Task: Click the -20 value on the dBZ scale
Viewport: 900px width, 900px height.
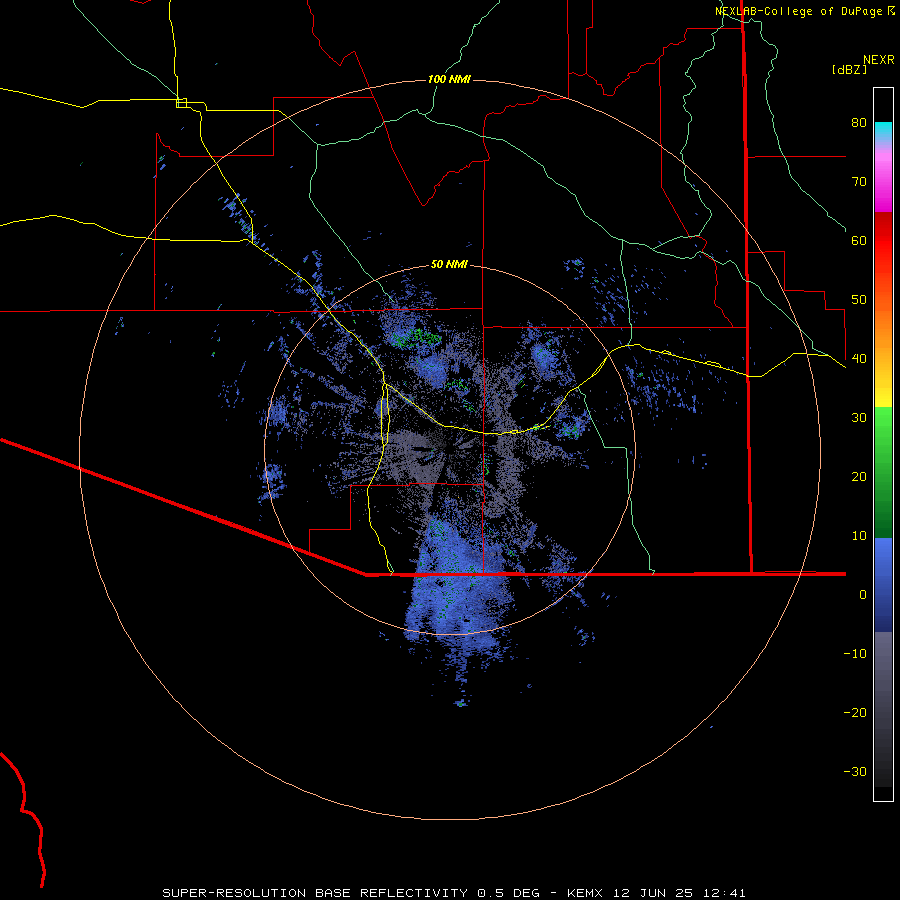Action: click(855, 713)
